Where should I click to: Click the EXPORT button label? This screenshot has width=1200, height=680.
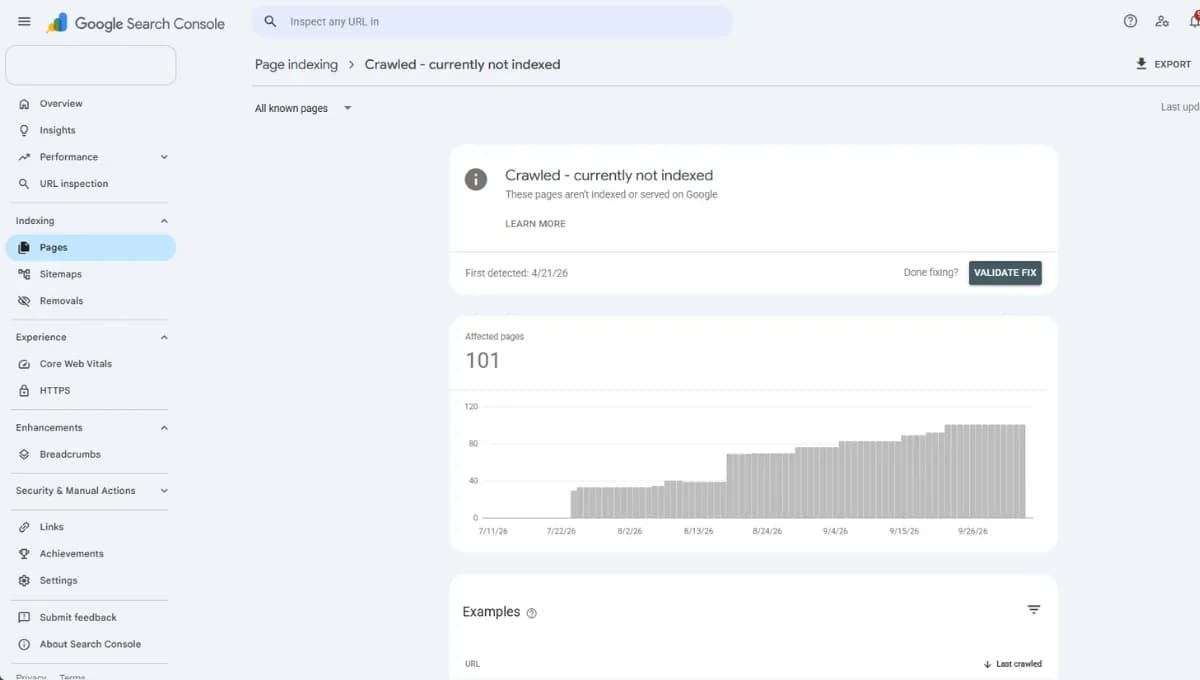pos(1172,64)
